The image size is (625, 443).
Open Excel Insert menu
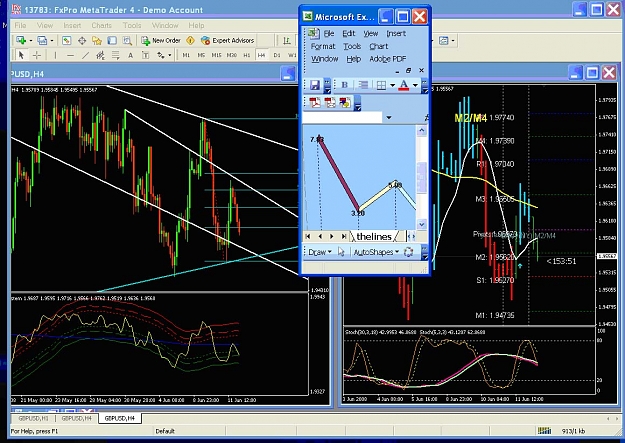(x=396, y=33)
